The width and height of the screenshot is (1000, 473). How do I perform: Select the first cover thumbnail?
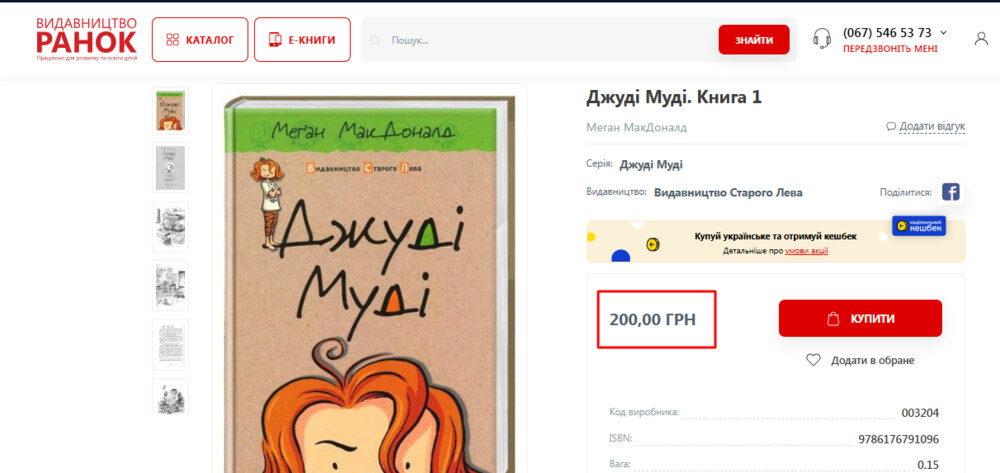[x=170, y=110]
